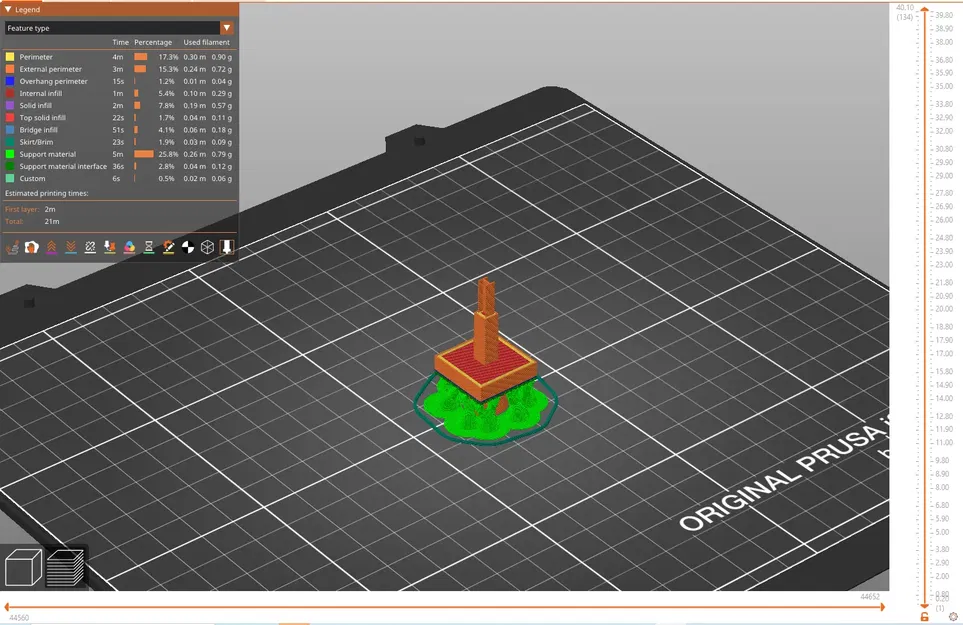963x625 pixels.
Task: Collapse the Legend panel triangle
Action: (8, 9)
